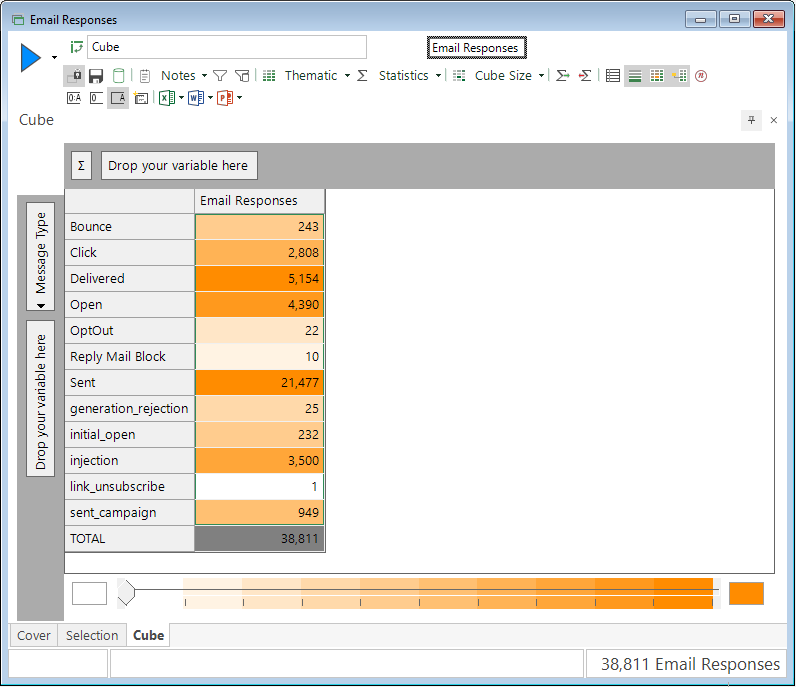Export the cube to PowerPoint

[225, 97]
